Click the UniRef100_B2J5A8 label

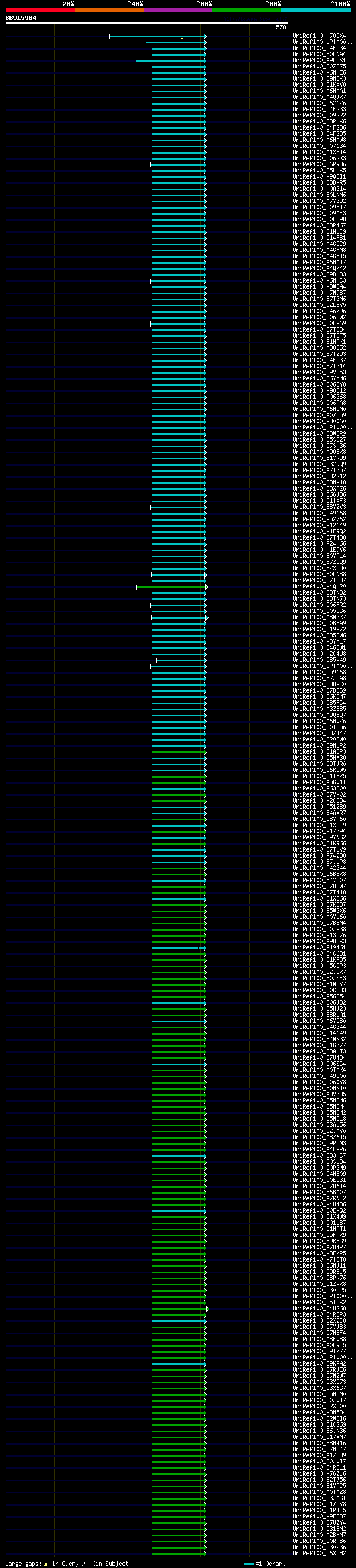[x=319, y=679]
